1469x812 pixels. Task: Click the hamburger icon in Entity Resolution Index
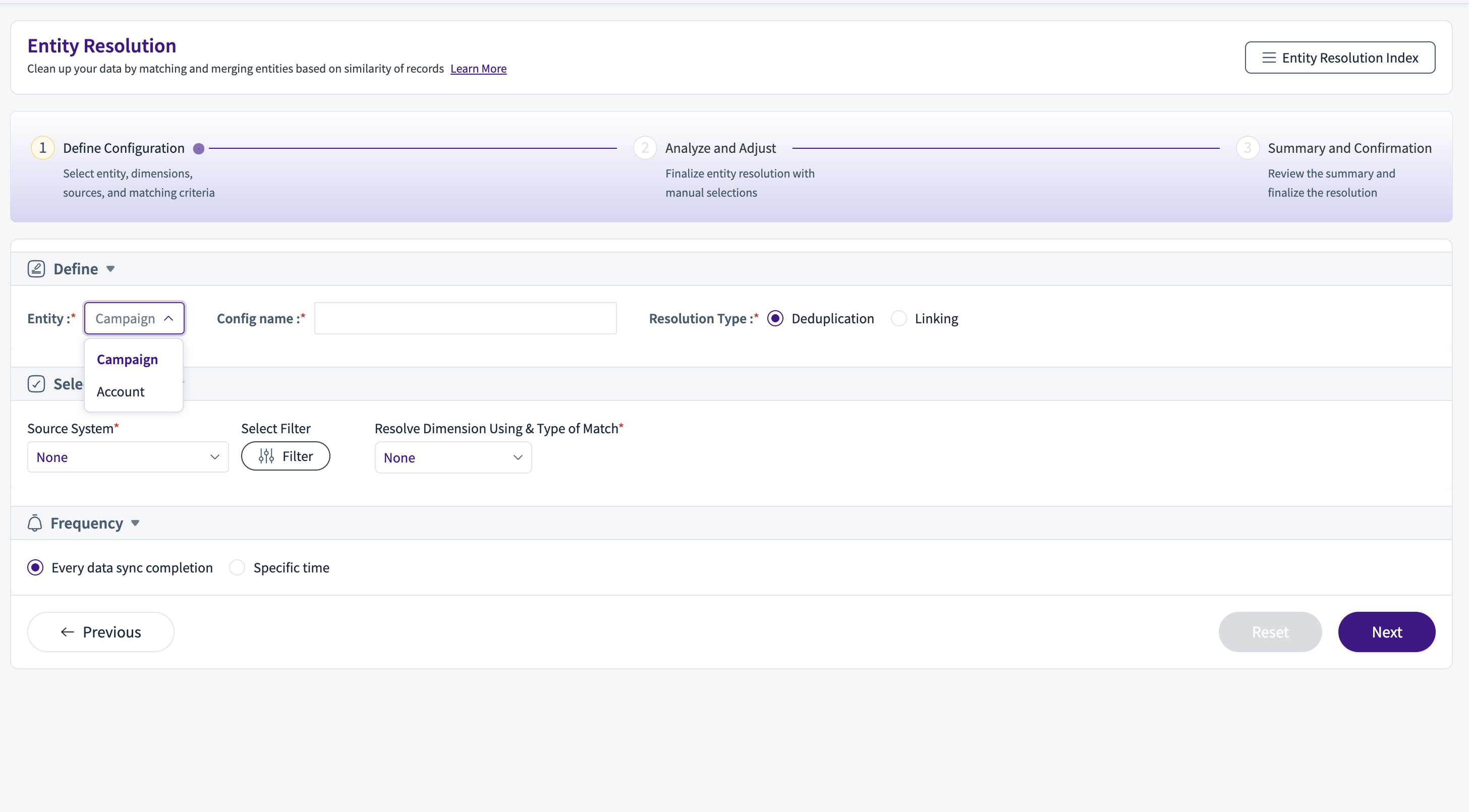coord(1268,57)
